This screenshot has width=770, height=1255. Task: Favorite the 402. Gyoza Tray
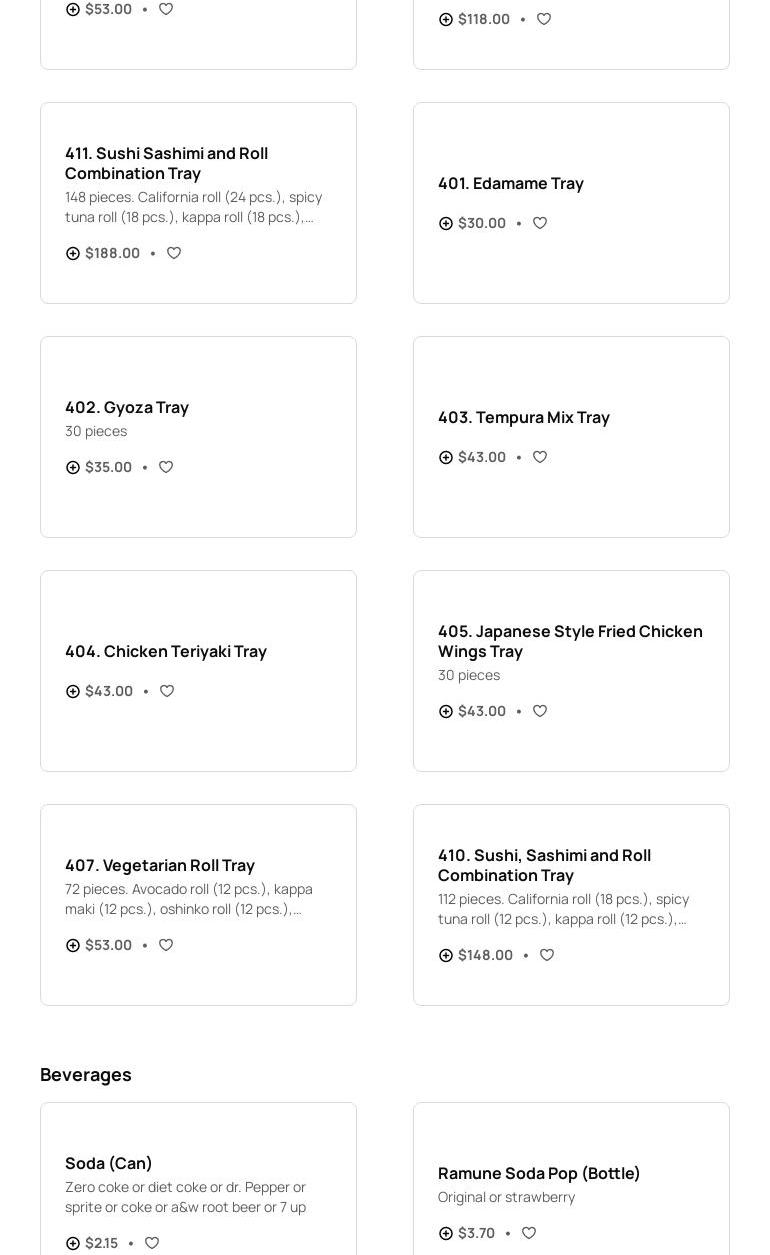[x=166, y=467]
